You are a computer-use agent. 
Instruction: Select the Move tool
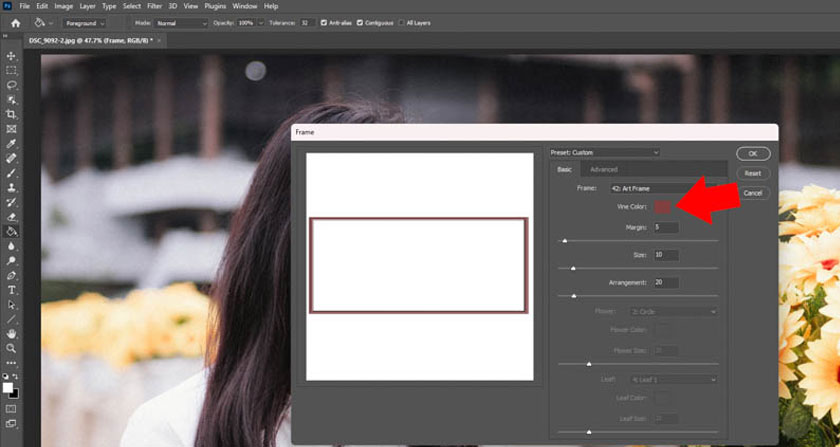coord(12,57)
